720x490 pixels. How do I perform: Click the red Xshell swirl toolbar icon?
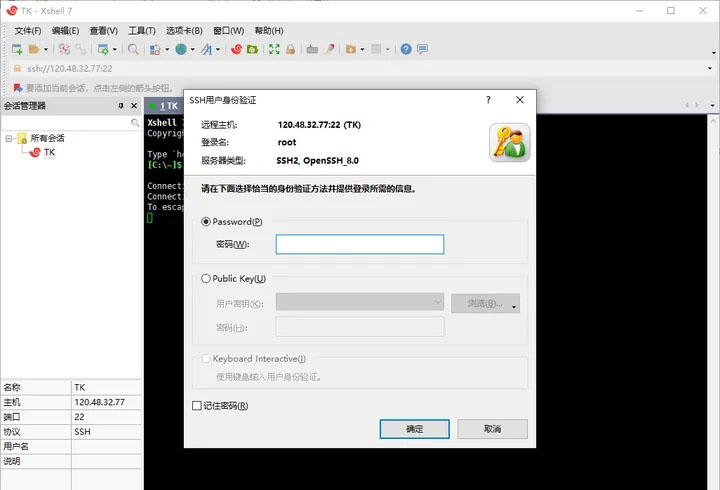pos(236,49)
